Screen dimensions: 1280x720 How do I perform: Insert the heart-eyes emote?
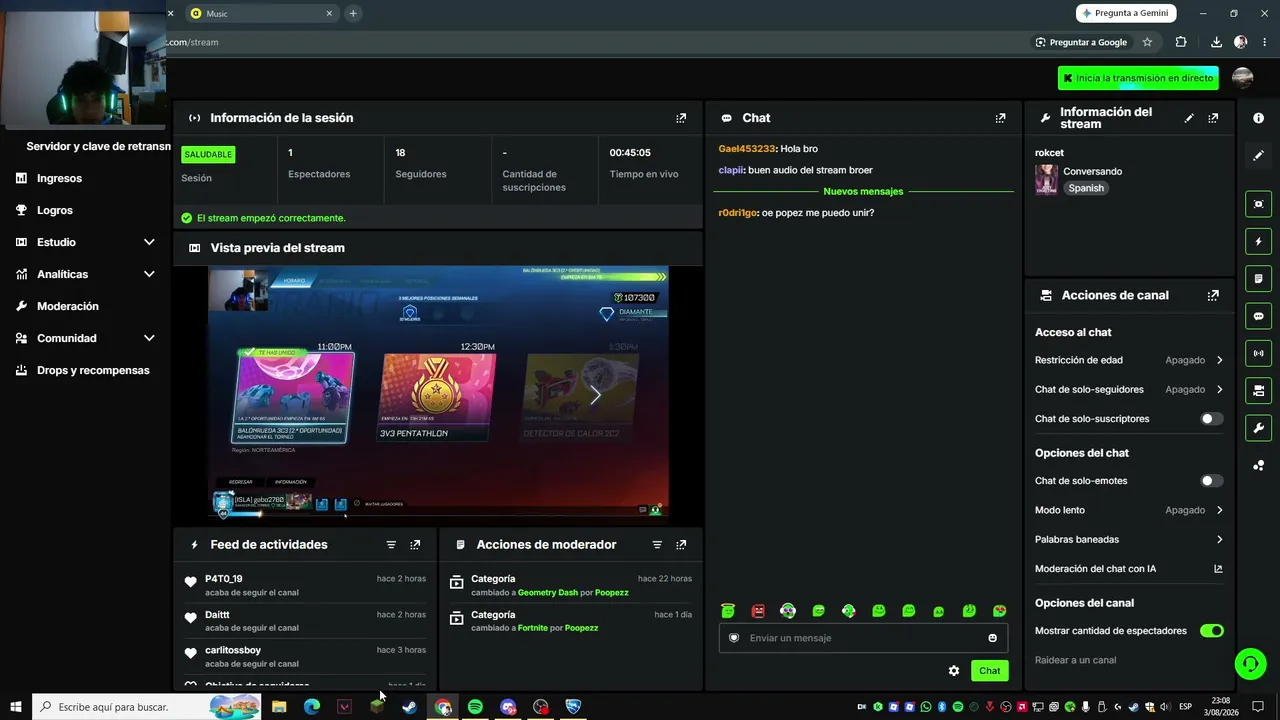999,611
